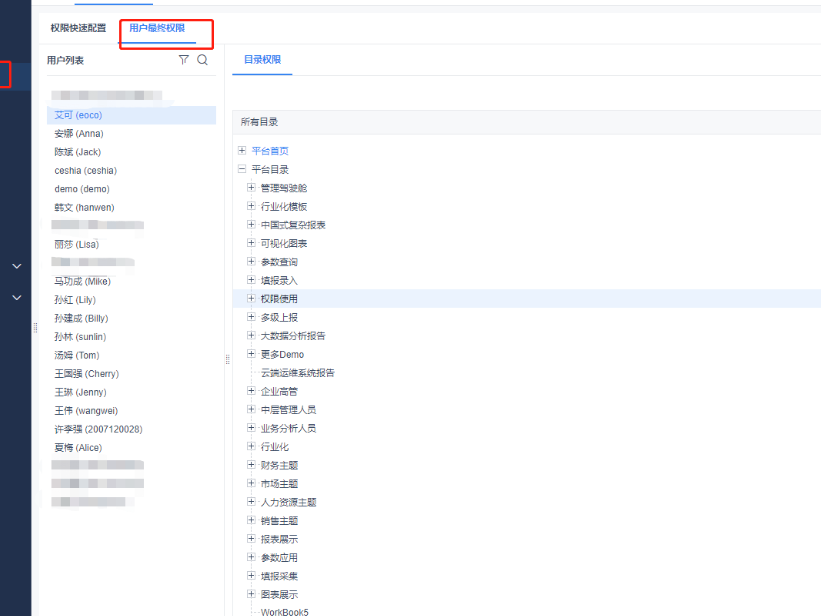This screenshot has height=616, width=821.
Task: Click the 平台首页 link label
Action: (270, 151)
